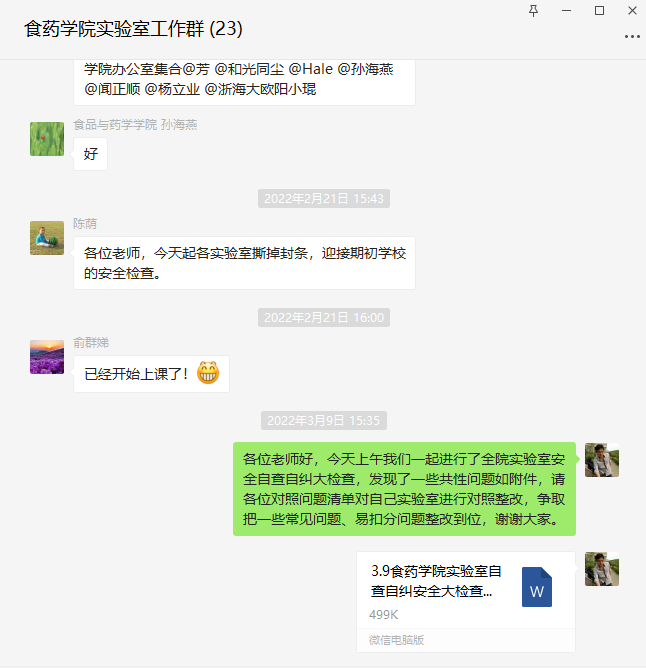646x668 pixels.
Task: Click sender name 食品与药学学院 孙海燕
Action: [x=135, y=125]
